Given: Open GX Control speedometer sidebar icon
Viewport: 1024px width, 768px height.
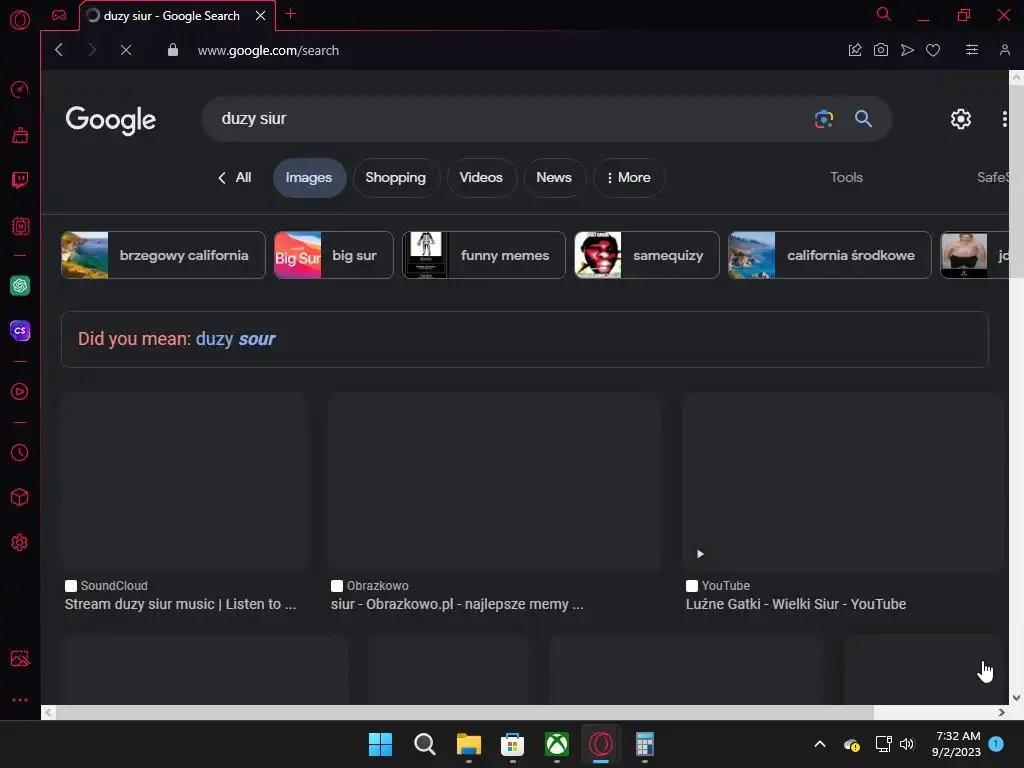Looking at the screenshot, I should click(20, 89).
